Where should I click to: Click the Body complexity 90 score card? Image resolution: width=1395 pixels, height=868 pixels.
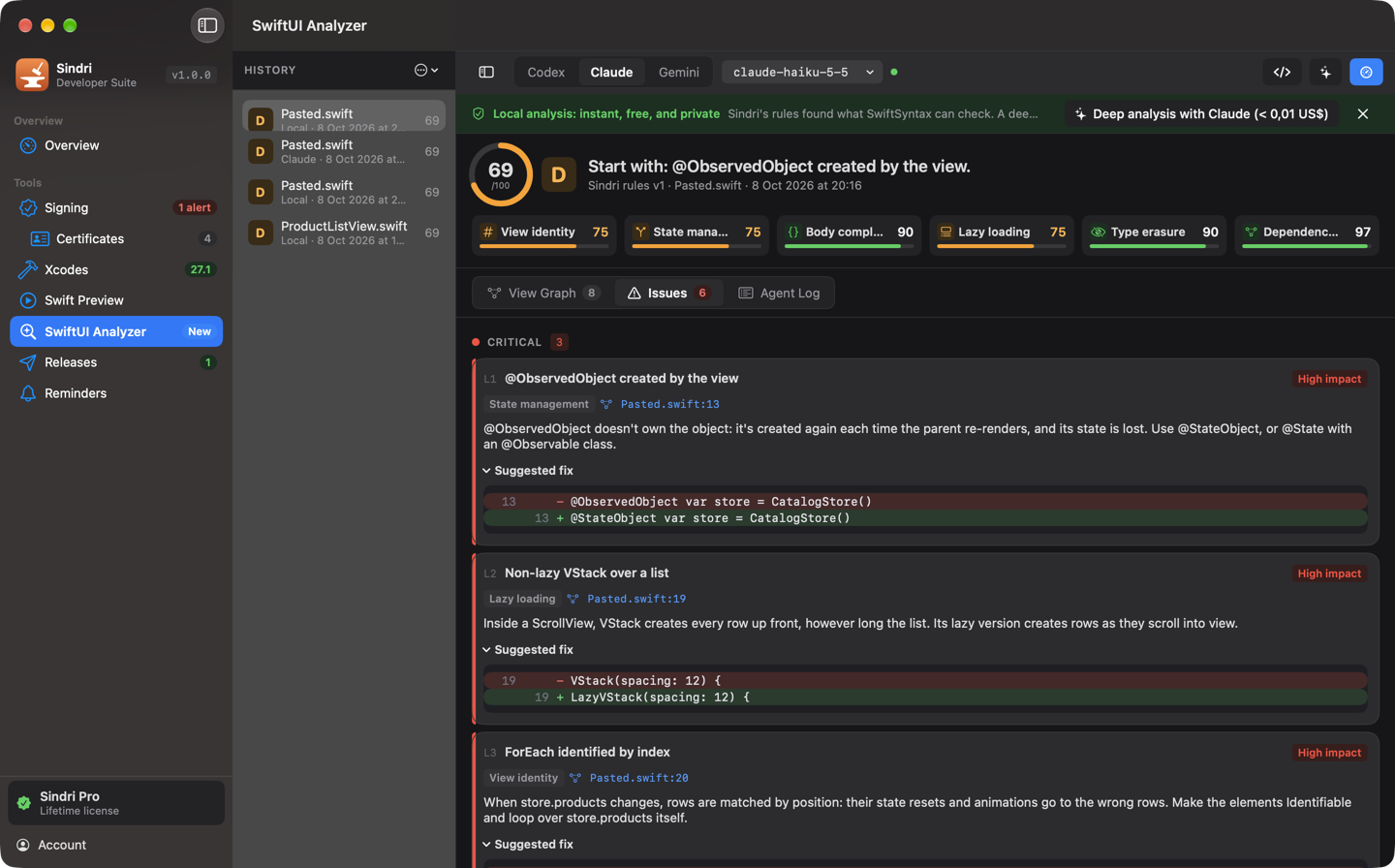point(850,235)
